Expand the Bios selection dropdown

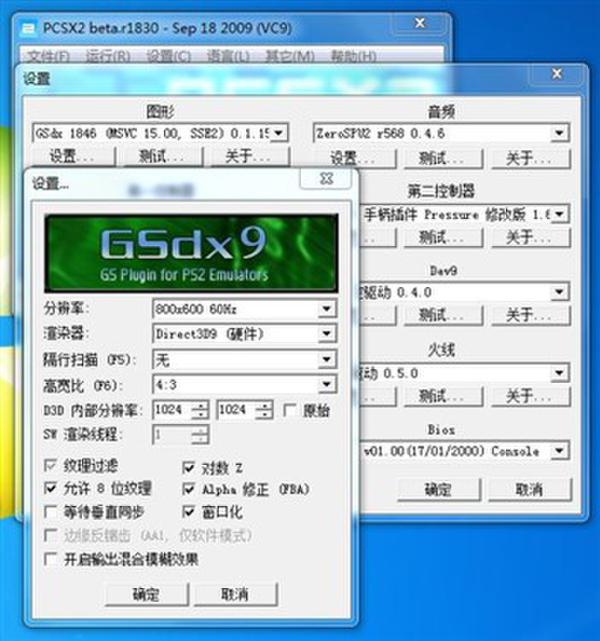coord(559,450)
